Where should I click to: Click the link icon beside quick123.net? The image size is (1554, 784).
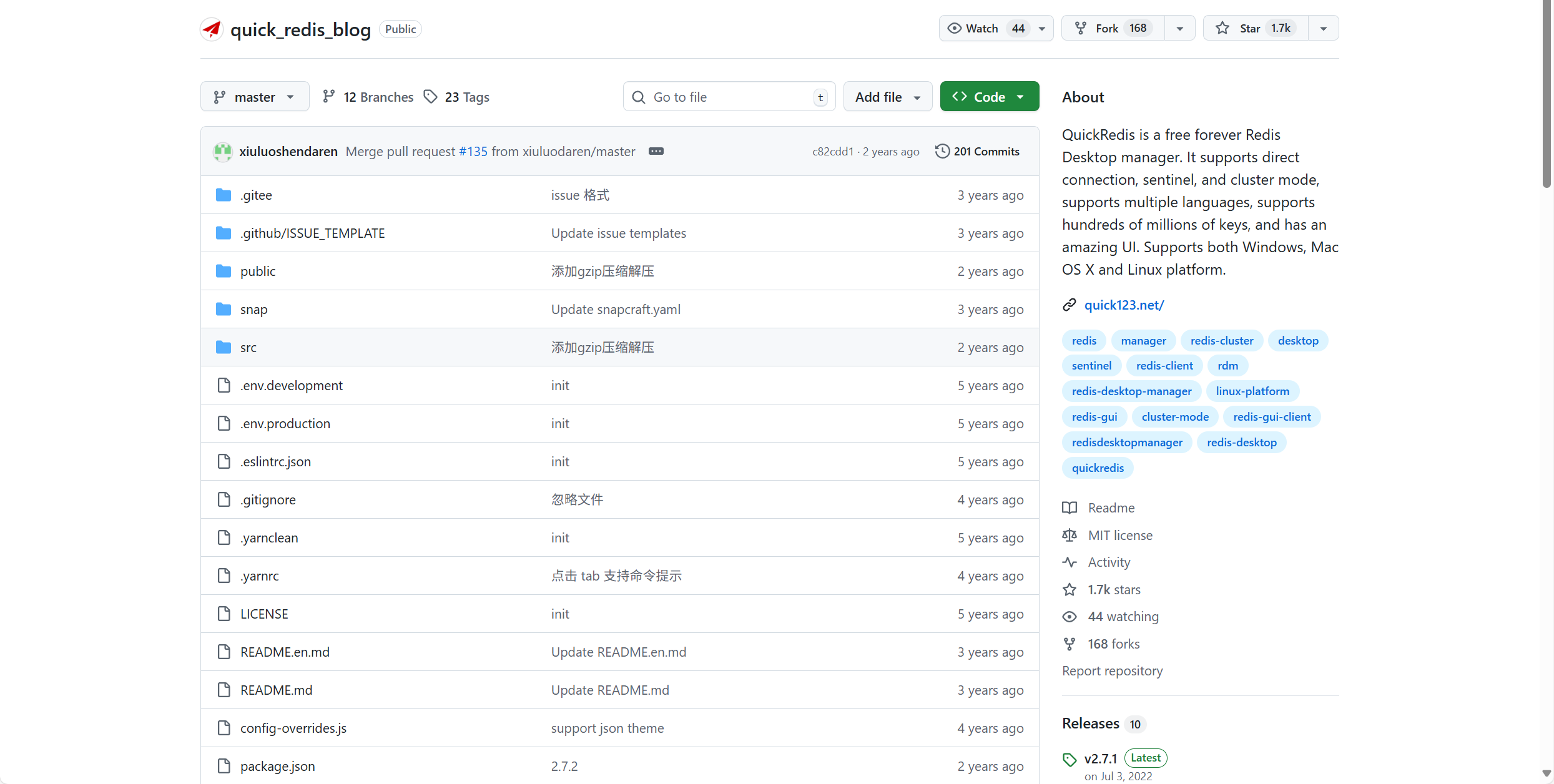[1070, 305]
